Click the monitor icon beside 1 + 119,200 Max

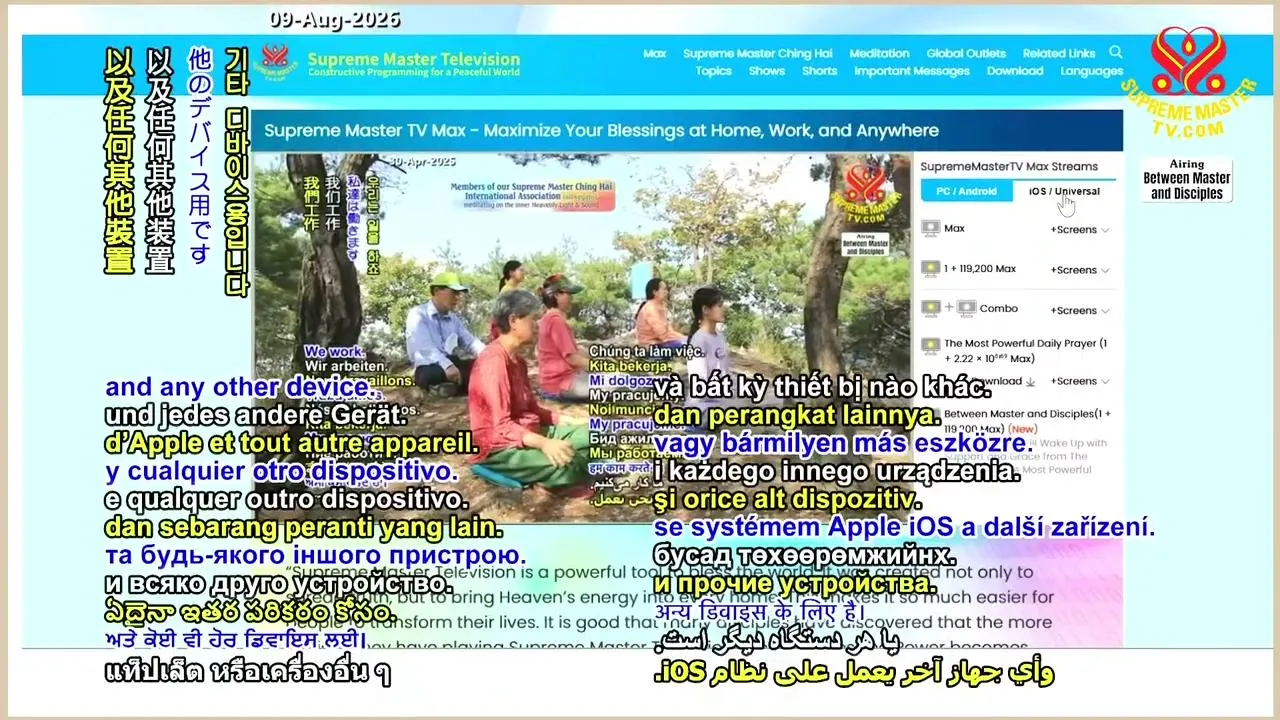pyautogui.click(x=930, y=269)
